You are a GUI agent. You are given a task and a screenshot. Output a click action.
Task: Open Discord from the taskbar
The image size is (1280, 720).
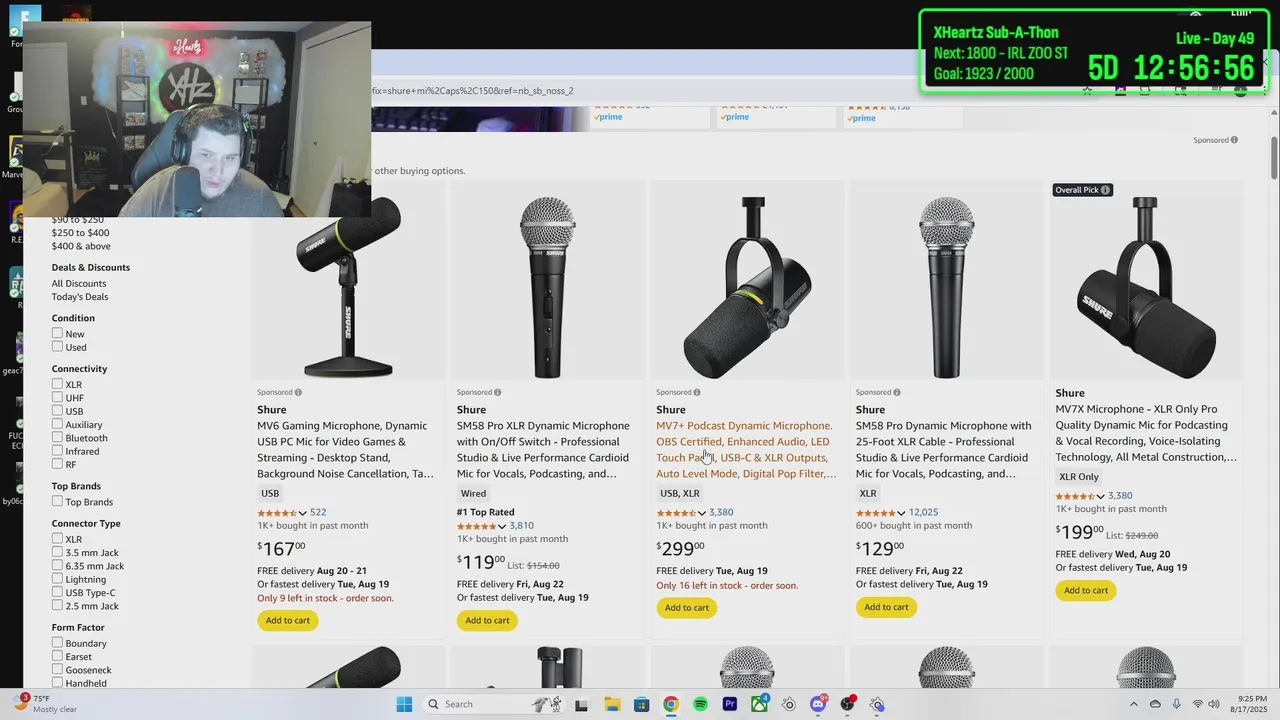(x=818, y=704)
